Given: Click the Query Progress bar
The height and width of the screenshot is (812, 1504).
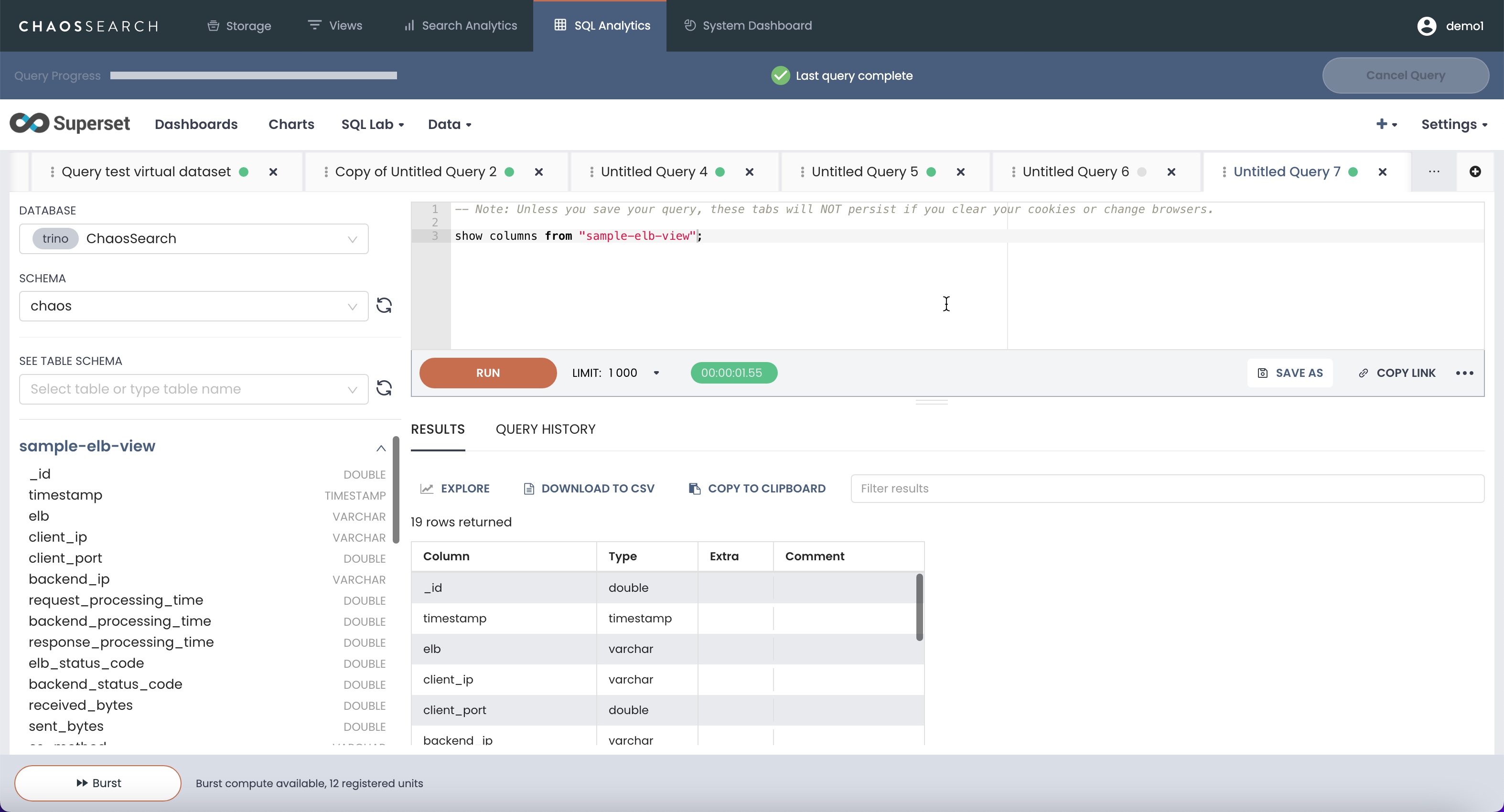Looking at the screenshot, I should pos(253,75).
